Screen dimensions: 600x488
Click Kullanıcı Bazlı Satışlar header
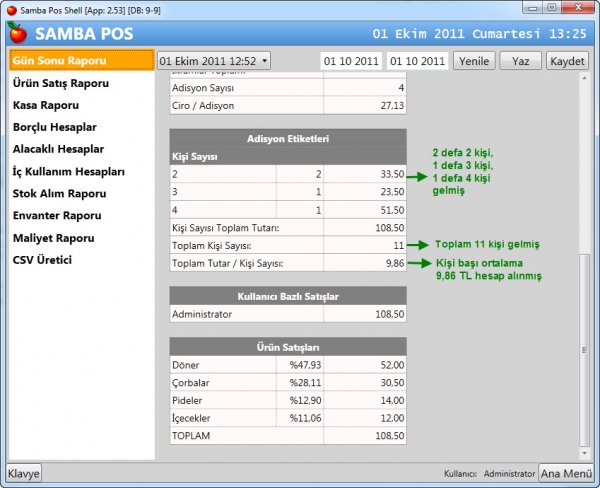pos(288,297)
